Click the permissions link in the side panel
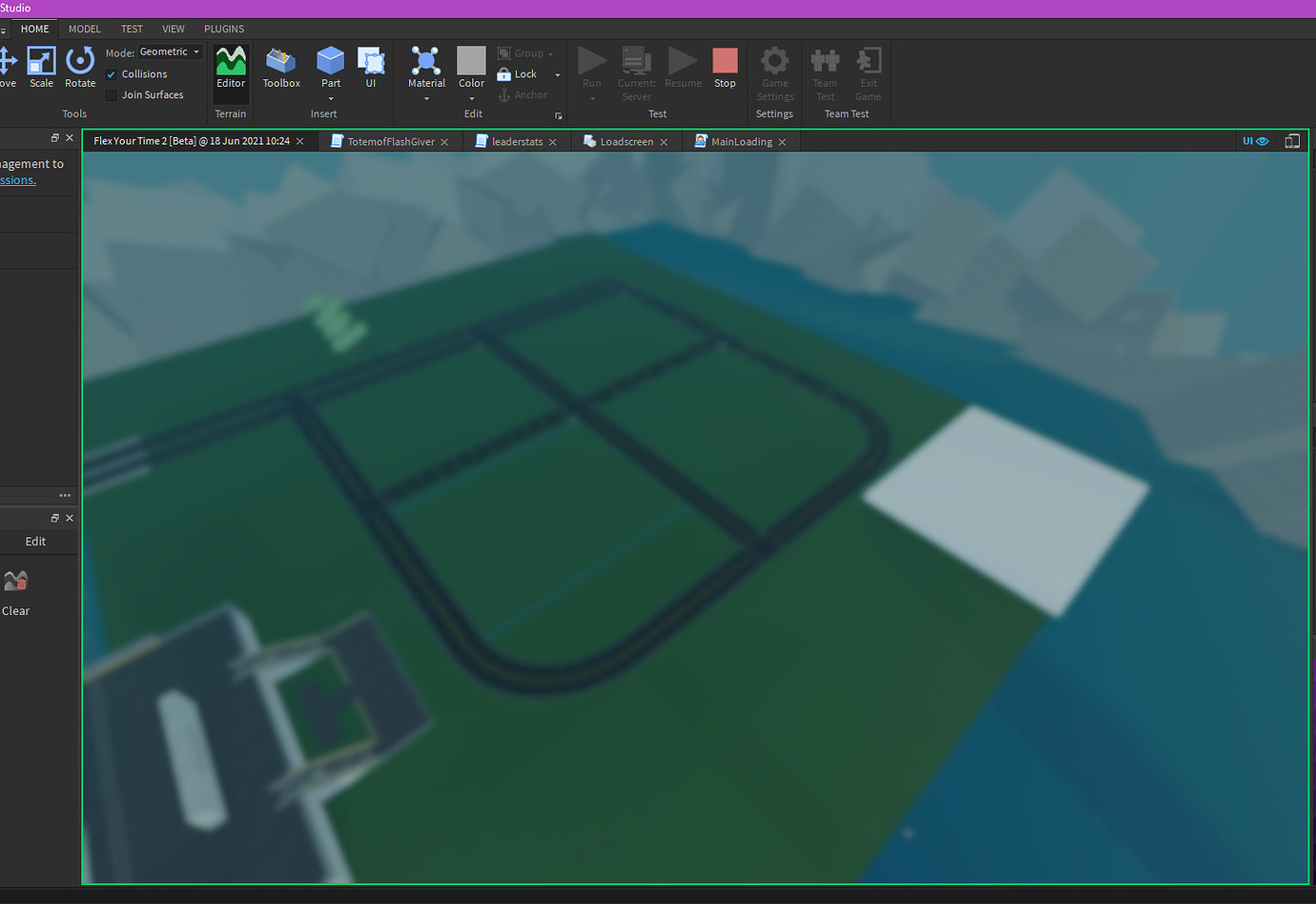 point(18,179)
